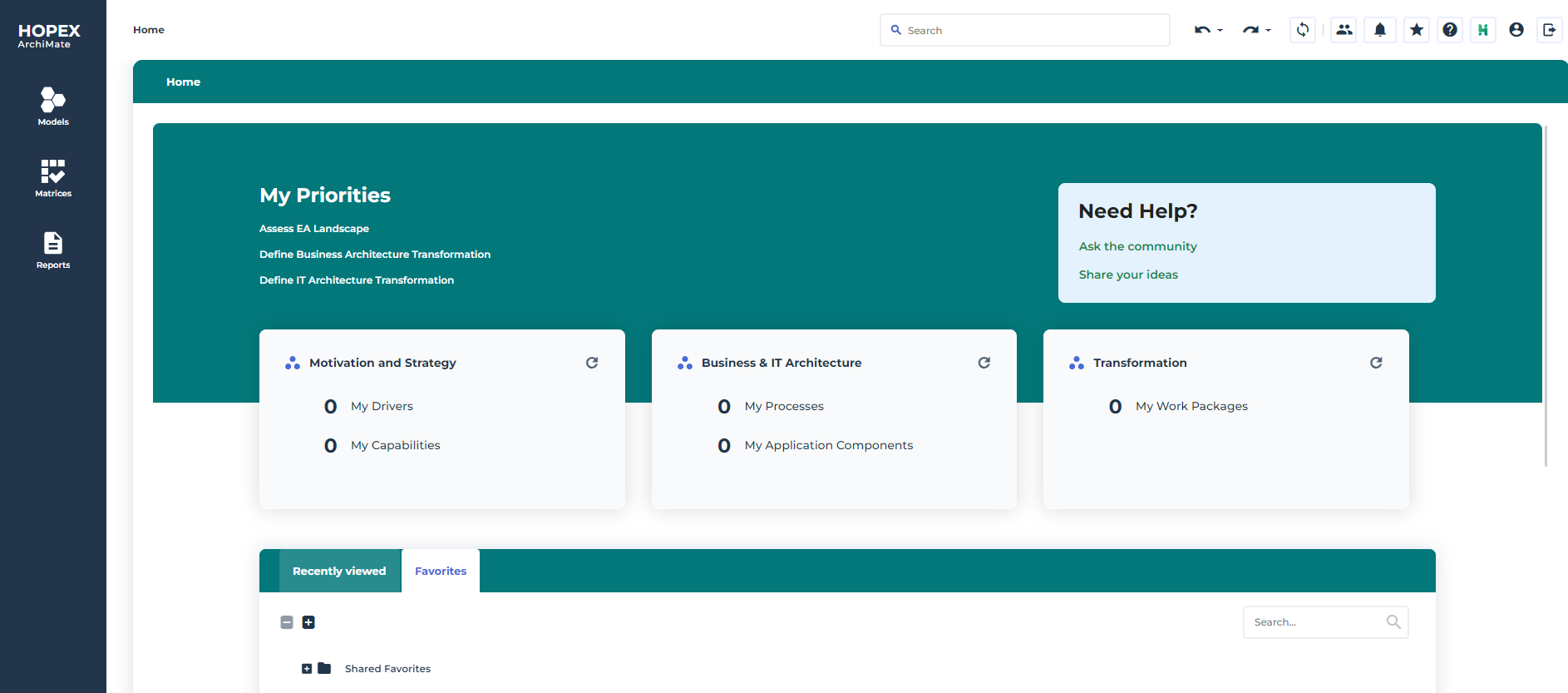Open the redo history dropdown arrow
The image size is (1568, 693).
pyautogui.click(x=1269, y=31)
